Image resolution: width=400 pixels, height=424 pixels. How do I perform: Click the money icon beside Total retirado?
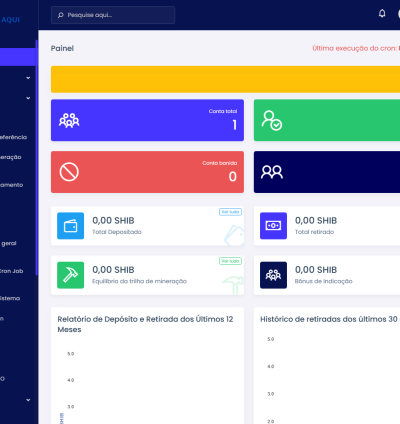click(x=273, y=226)
